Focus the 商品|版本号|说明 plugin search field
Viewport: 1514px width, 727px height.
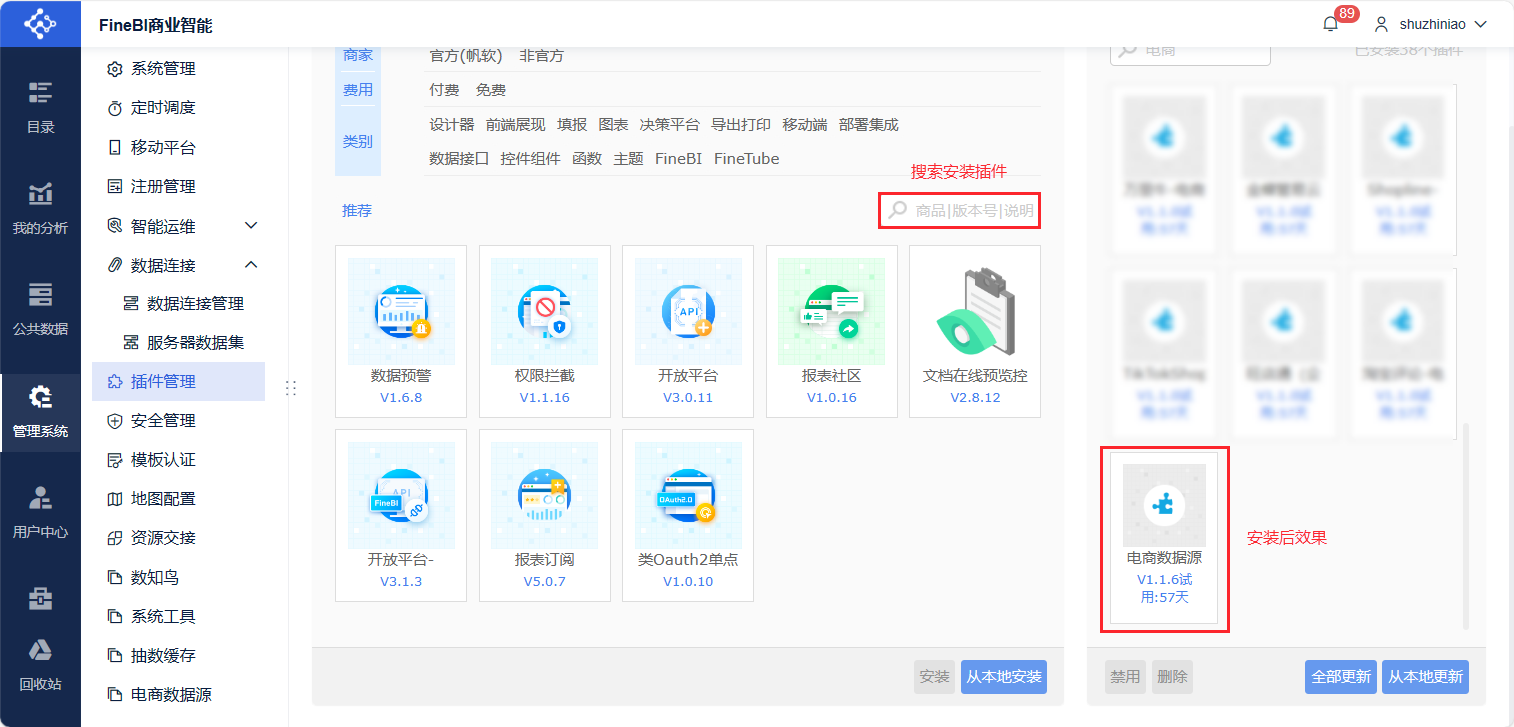(960, 210)
